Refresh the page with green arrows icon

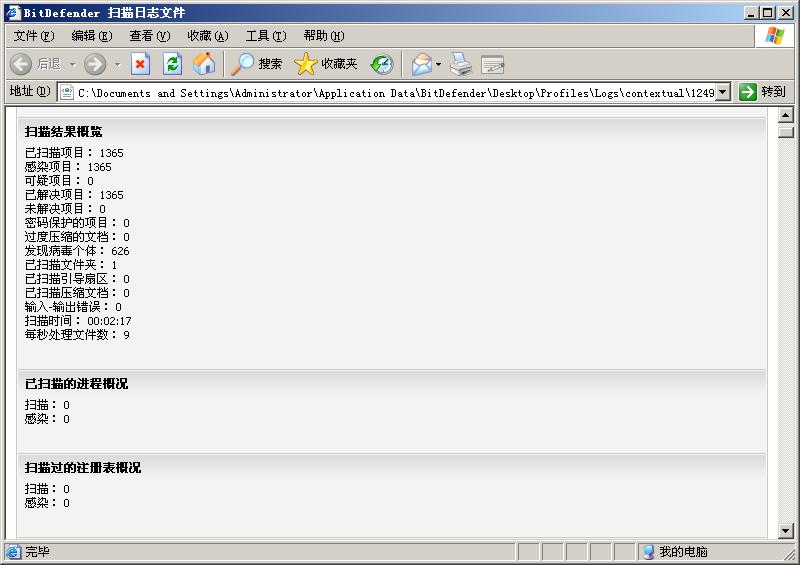pos(172,64)
